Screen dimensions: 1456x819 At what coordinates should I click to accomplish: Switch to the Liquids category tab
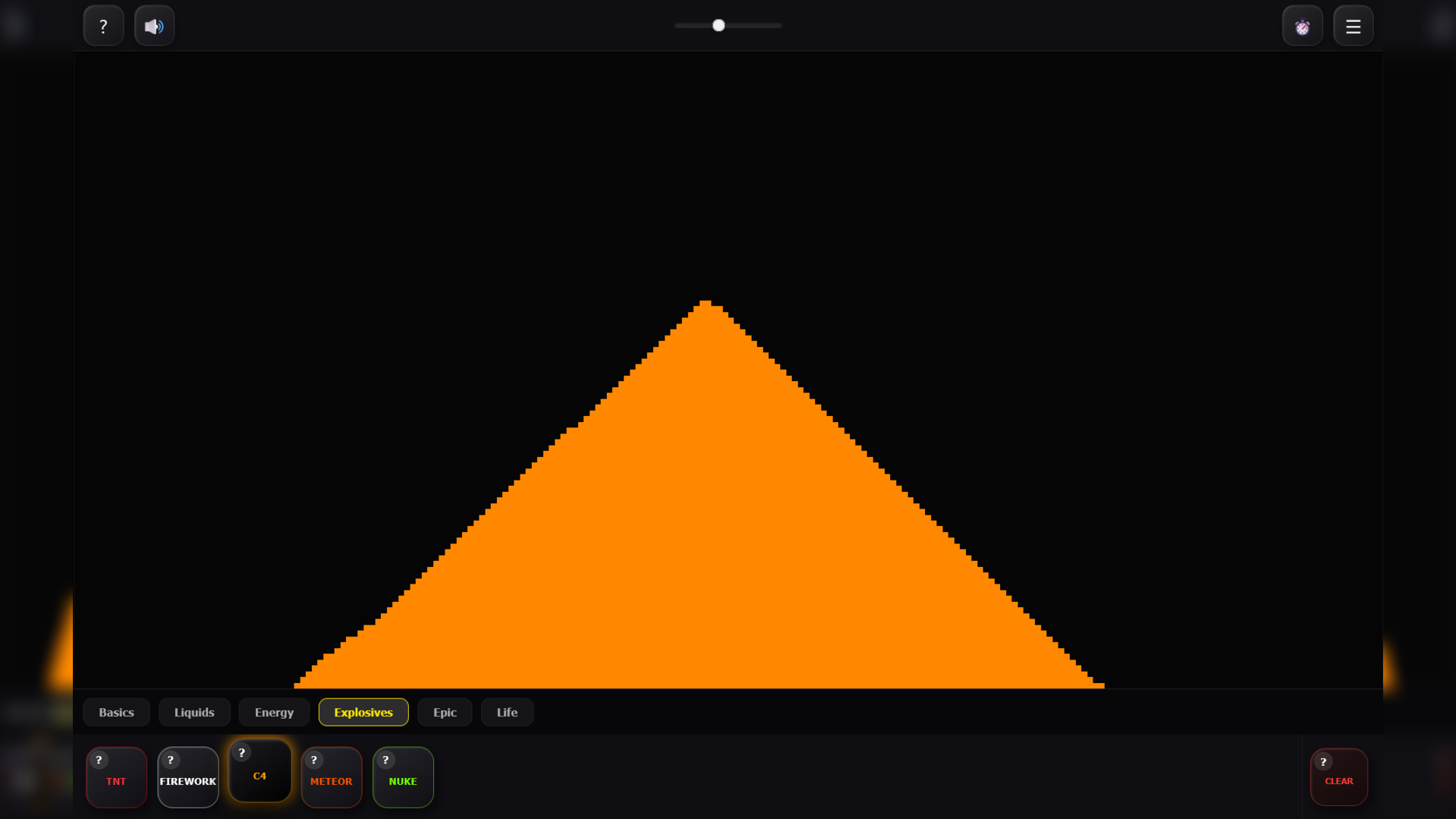[194, 712]
